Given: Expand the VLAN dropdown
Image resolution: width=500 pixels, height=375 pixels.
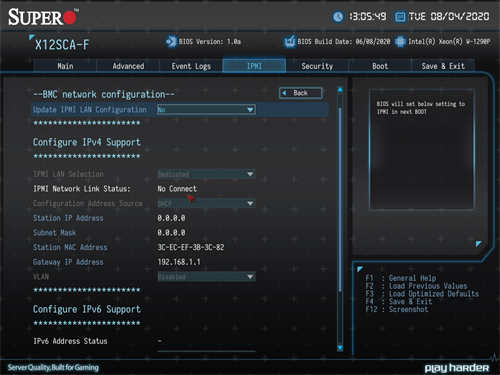Looking at the screenshot, I should click(206, 276).
